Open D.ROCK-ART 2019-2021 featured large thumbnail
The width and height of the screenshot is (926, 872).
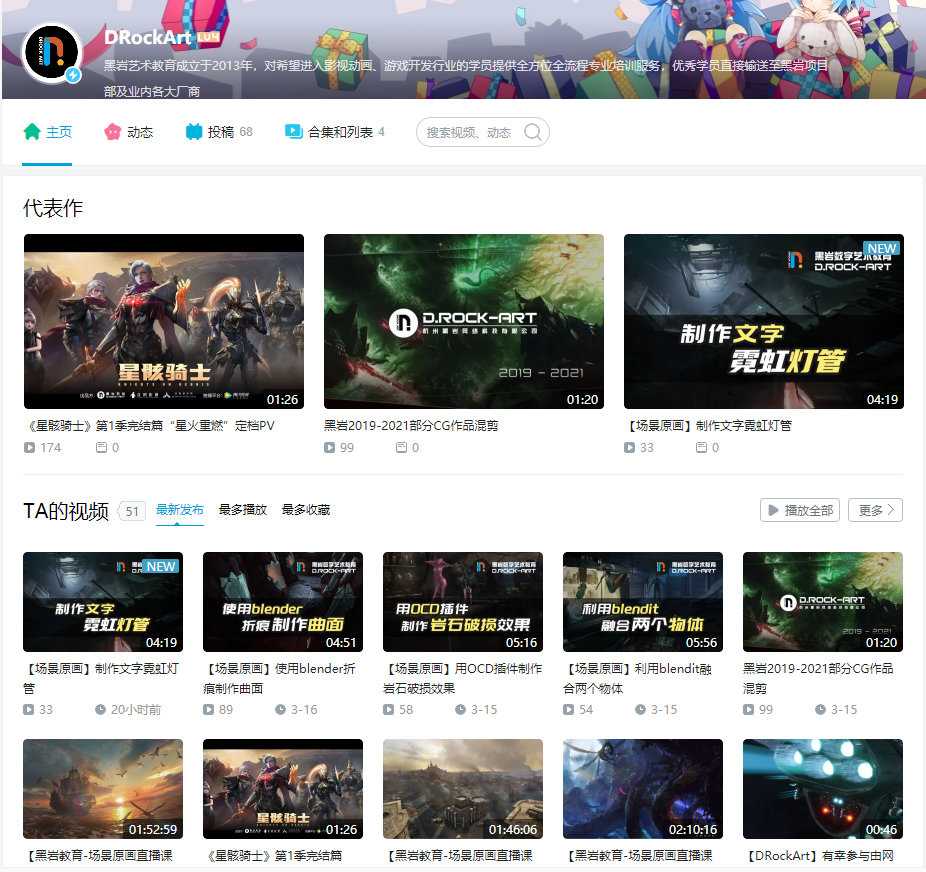[464, 321]
